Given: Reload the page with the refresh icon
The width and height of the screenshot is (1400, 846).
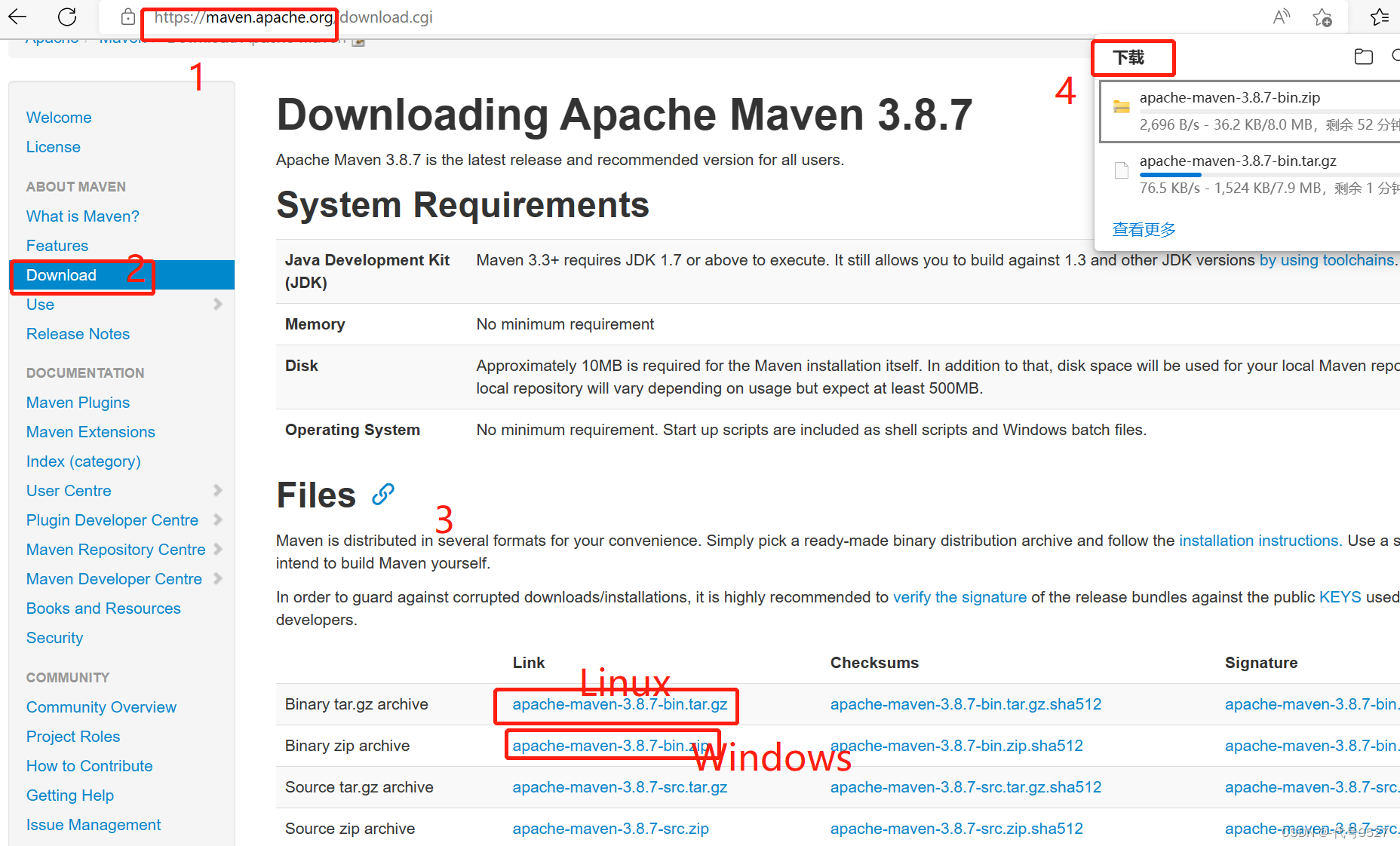Looking at the screenshot, I should [67, 17].
